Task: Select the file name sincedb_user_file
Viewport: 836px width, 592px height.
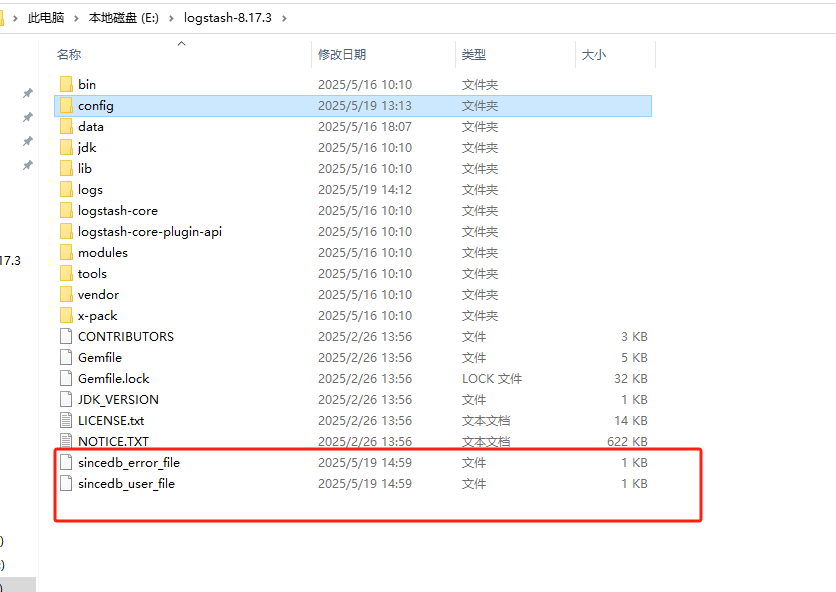Action: tap(126, 483)
